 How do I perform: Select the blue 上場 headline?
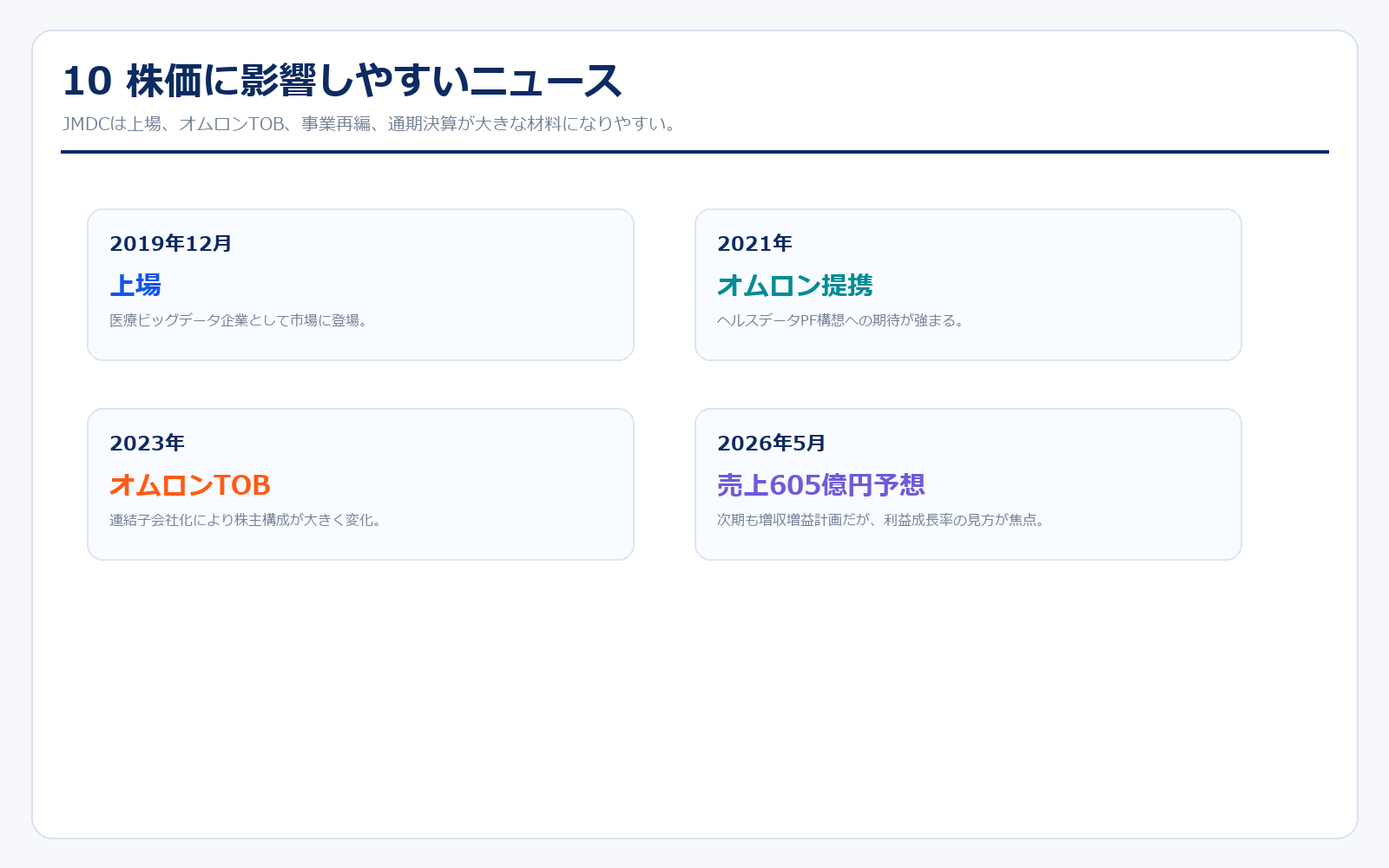click(x=135, y=285)
